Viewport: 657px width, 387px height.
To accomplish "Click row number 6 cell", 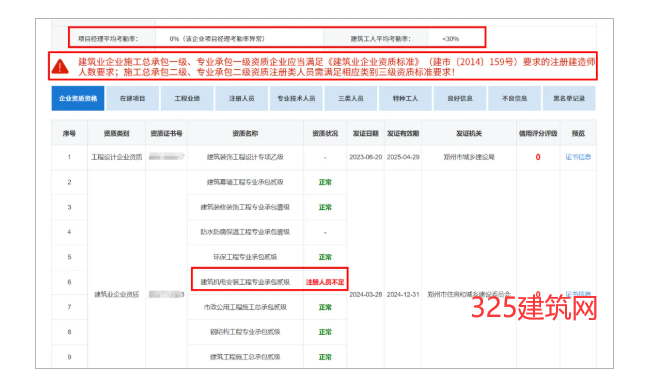I will [x=69, y=282].
